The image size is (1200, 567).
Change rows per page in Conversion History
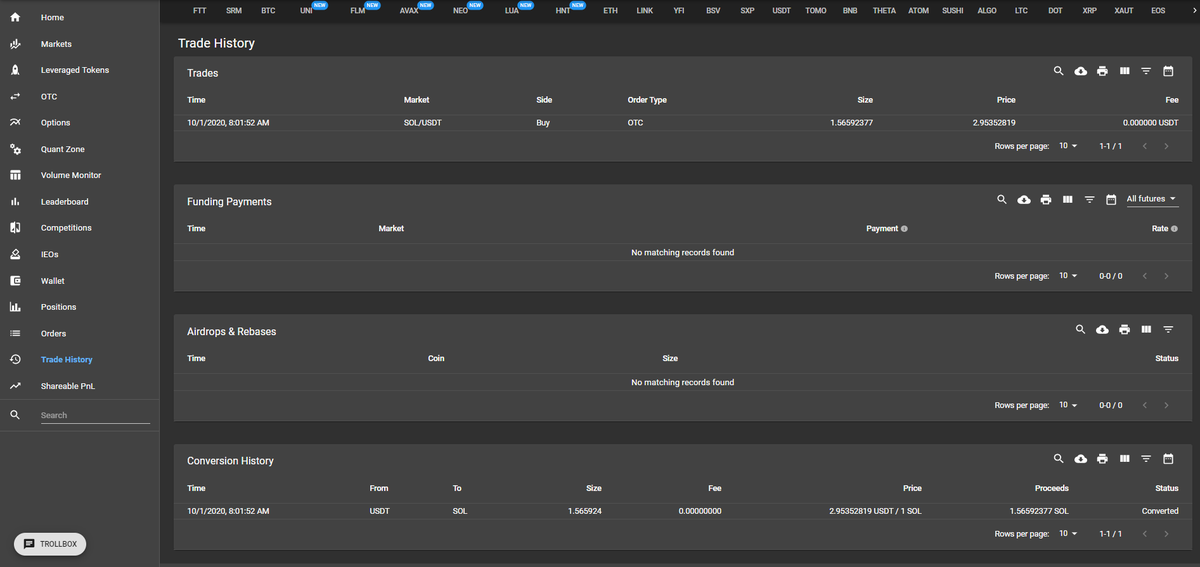1068,534
